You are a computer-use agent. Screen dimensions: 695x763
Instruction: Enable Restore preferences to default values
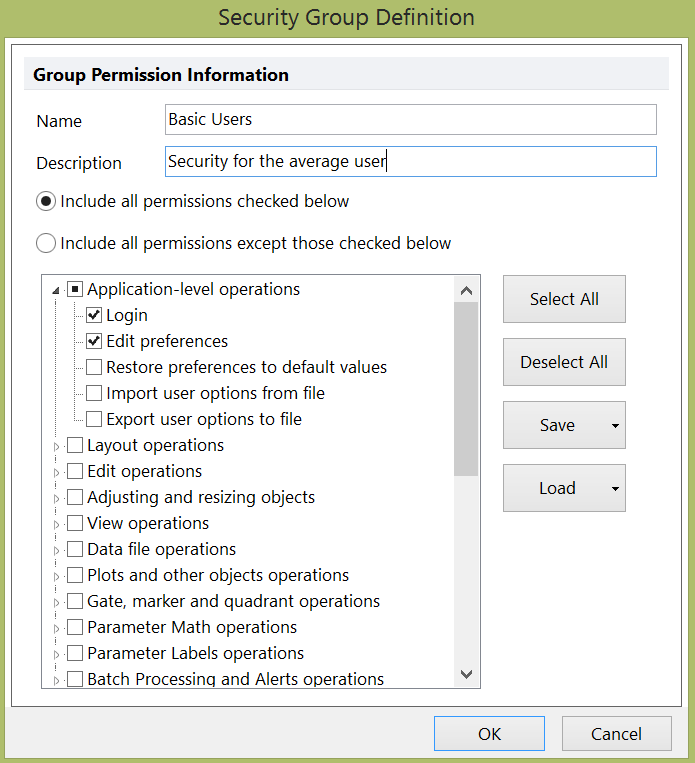94,367
